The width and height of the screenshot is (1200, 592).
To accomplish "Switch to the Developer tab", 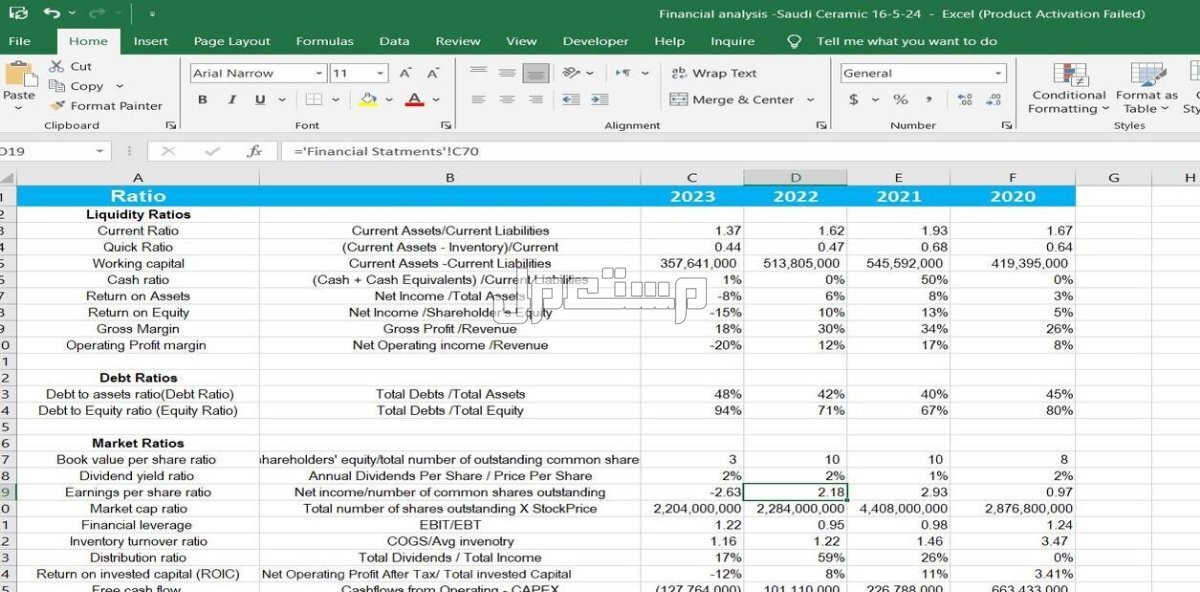I will (595, 41).
